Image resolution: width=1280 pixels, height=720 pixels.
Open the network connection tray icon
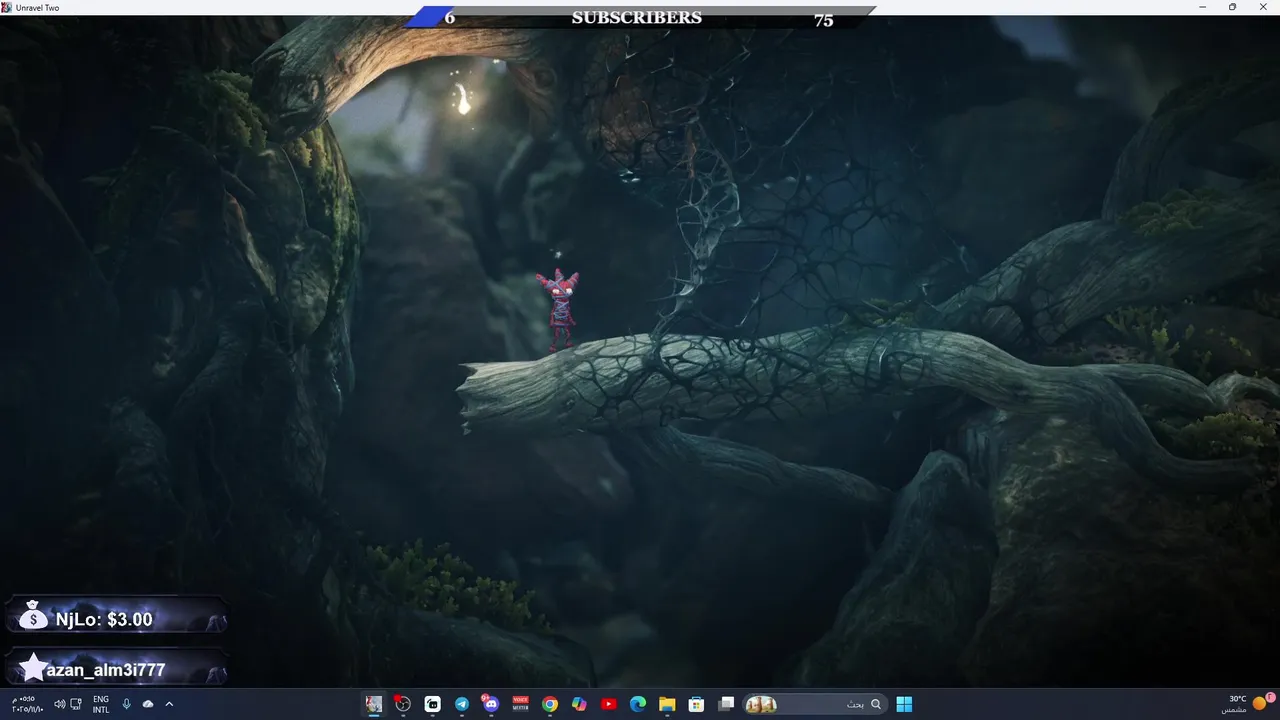pos(76,704)
